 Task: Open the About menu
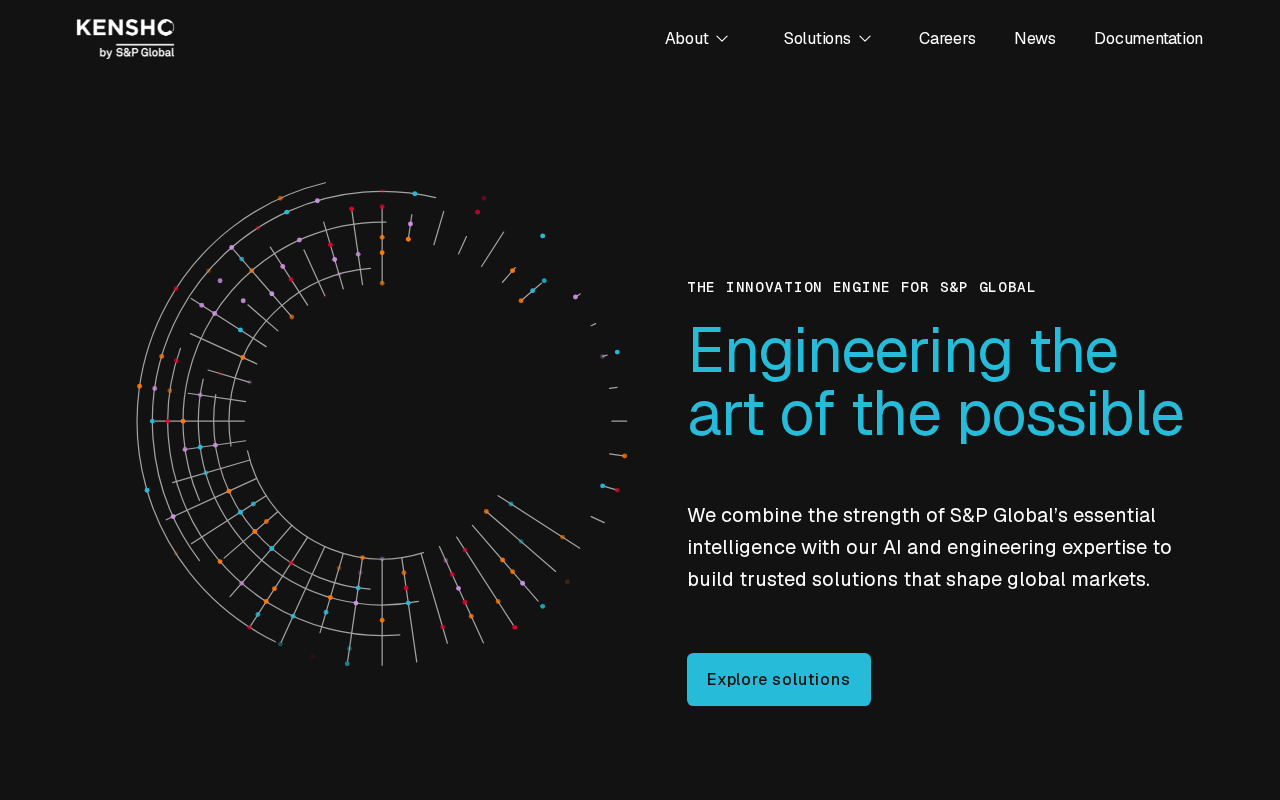687,38
